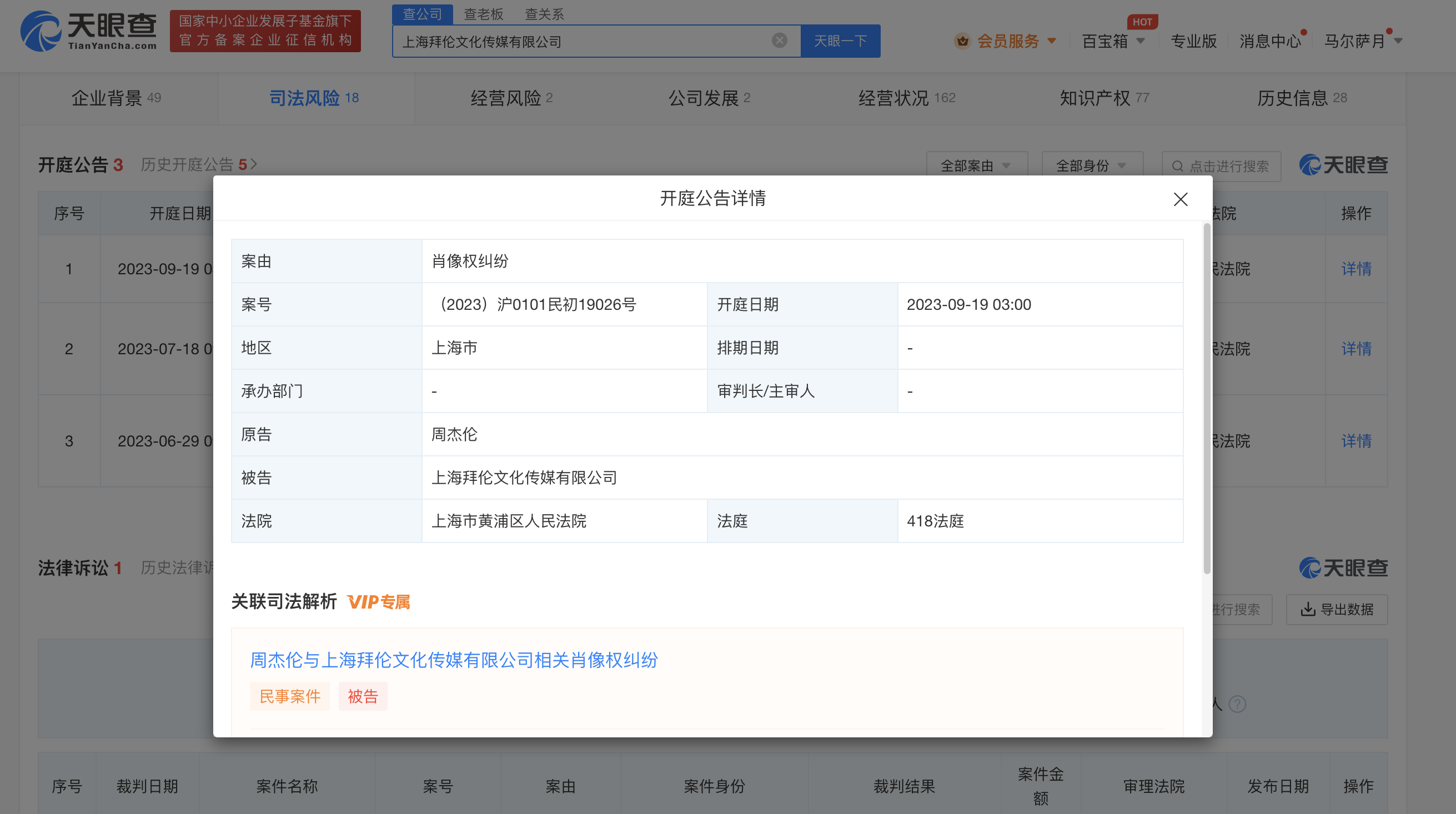Screen dimensions: 1456x814
Task: Click the 被告 tag in 关联司法解析
Action: pyautogui.click(x=363, y=696)
